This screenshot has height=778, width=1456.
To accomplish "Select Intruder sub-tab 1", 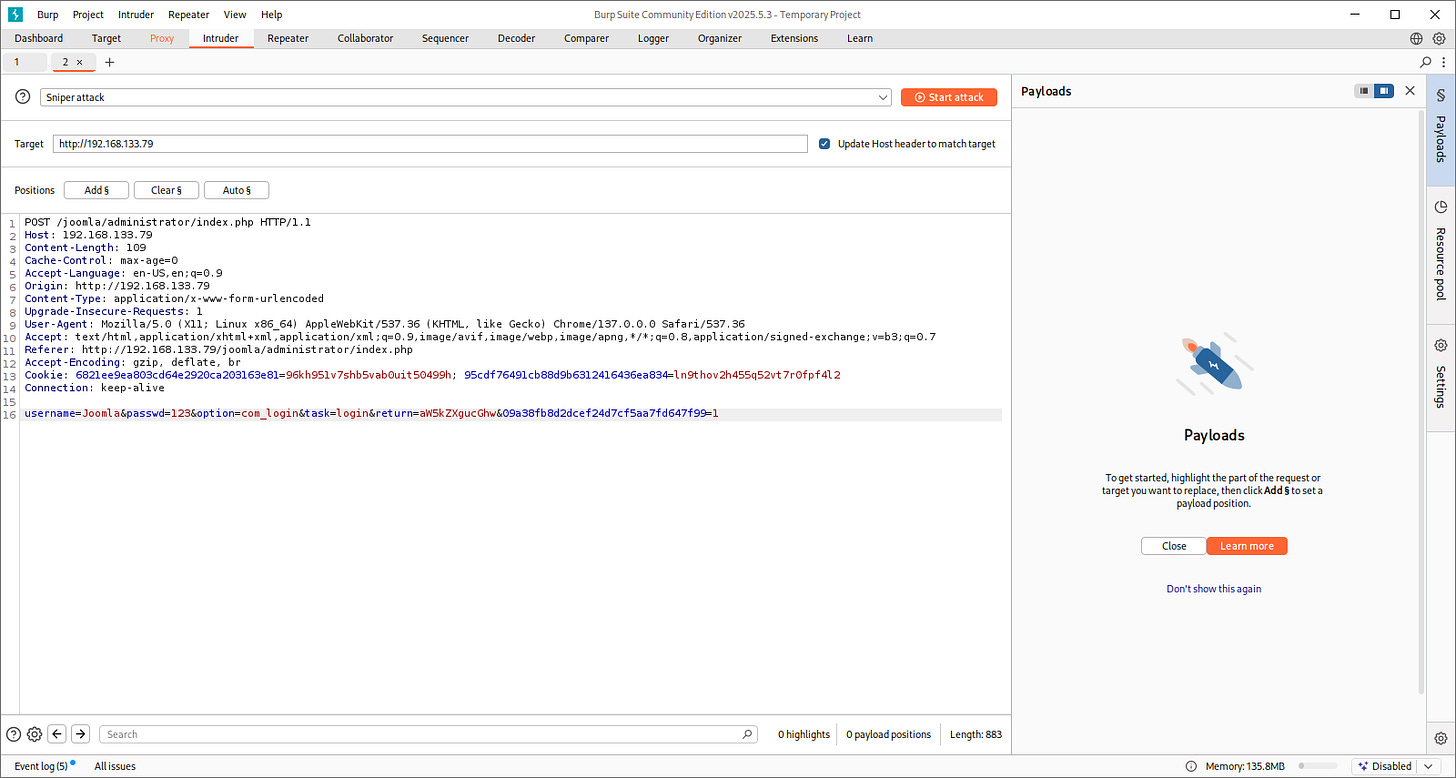I will (x=24, y=62).
